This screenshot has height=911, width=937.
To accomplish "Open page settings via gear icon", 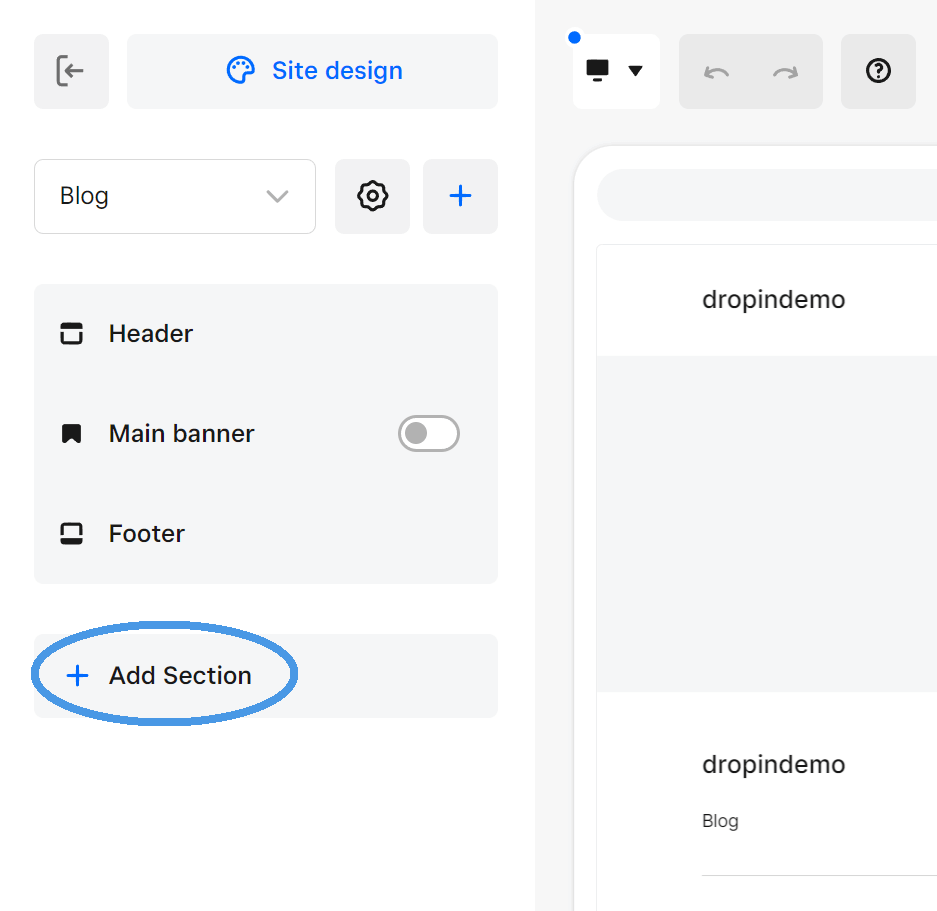I will pyautogui.click(x=372, y=196).
